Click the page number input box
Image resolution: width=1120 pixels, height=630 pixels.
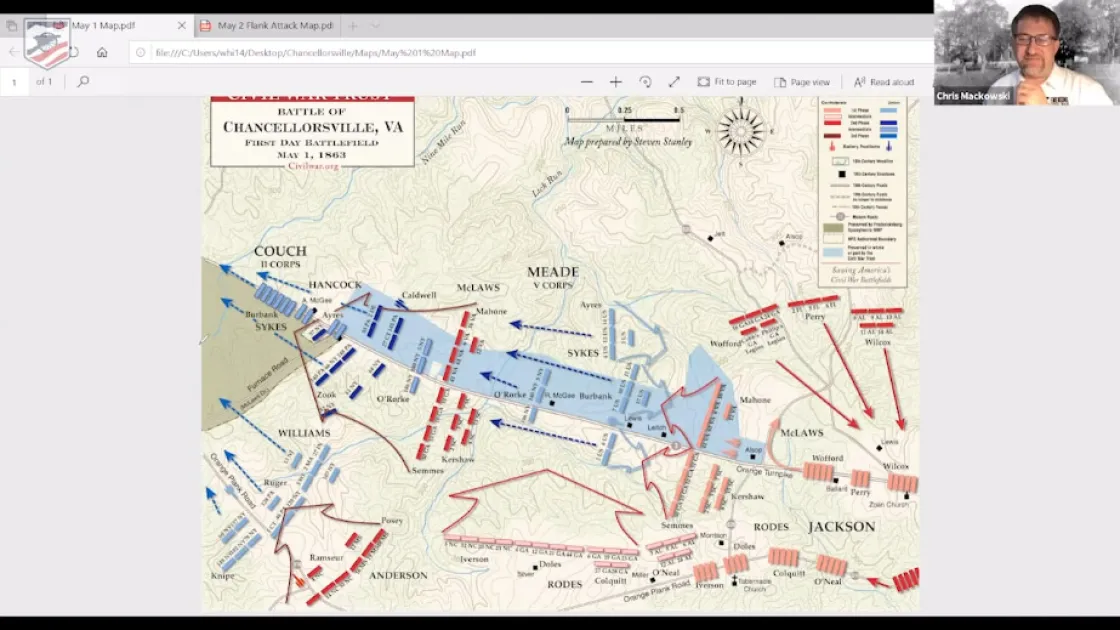tap(15, 82)
